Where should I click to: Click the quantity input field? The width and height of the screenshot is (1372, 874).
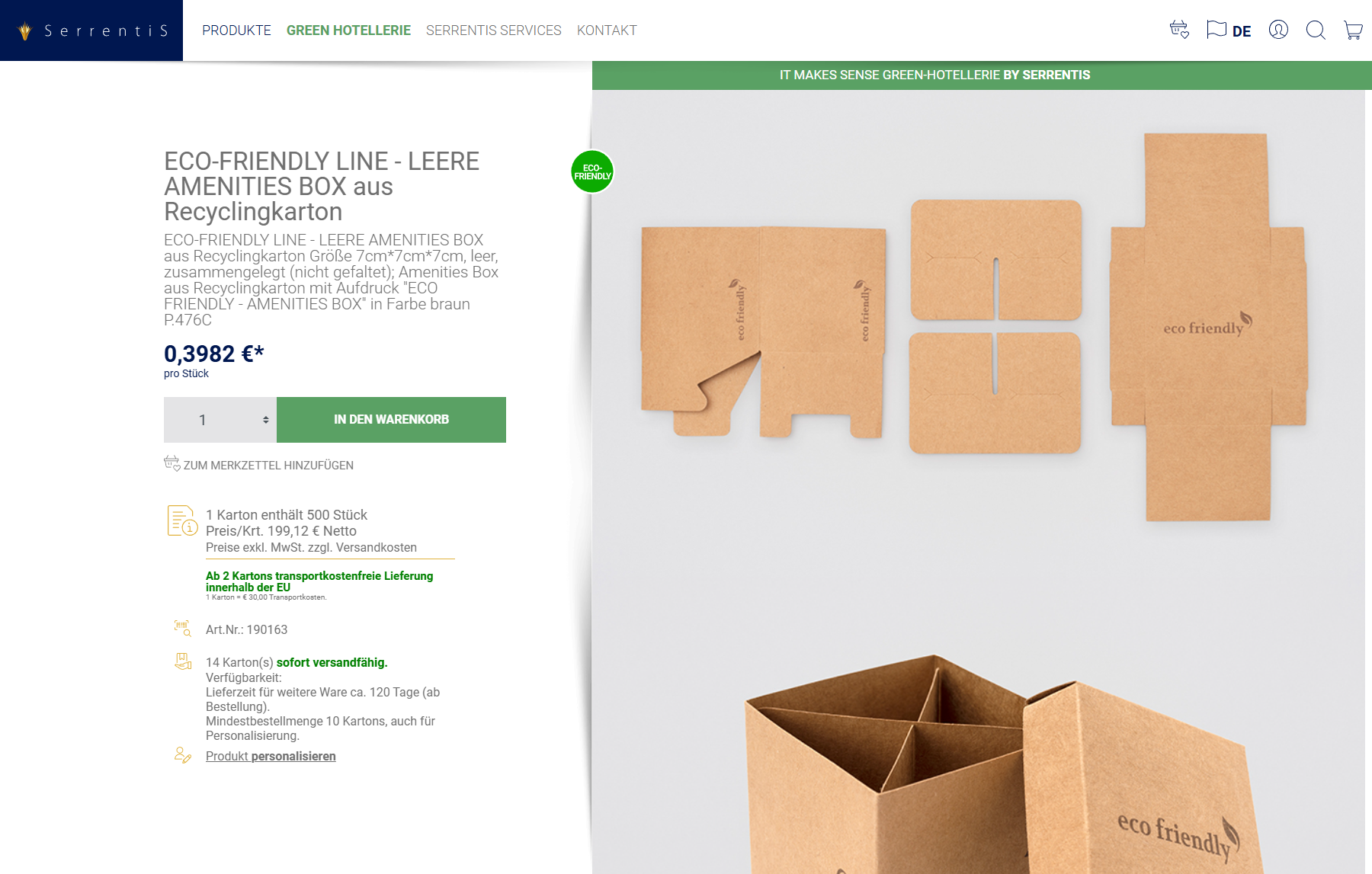point(220,420)
